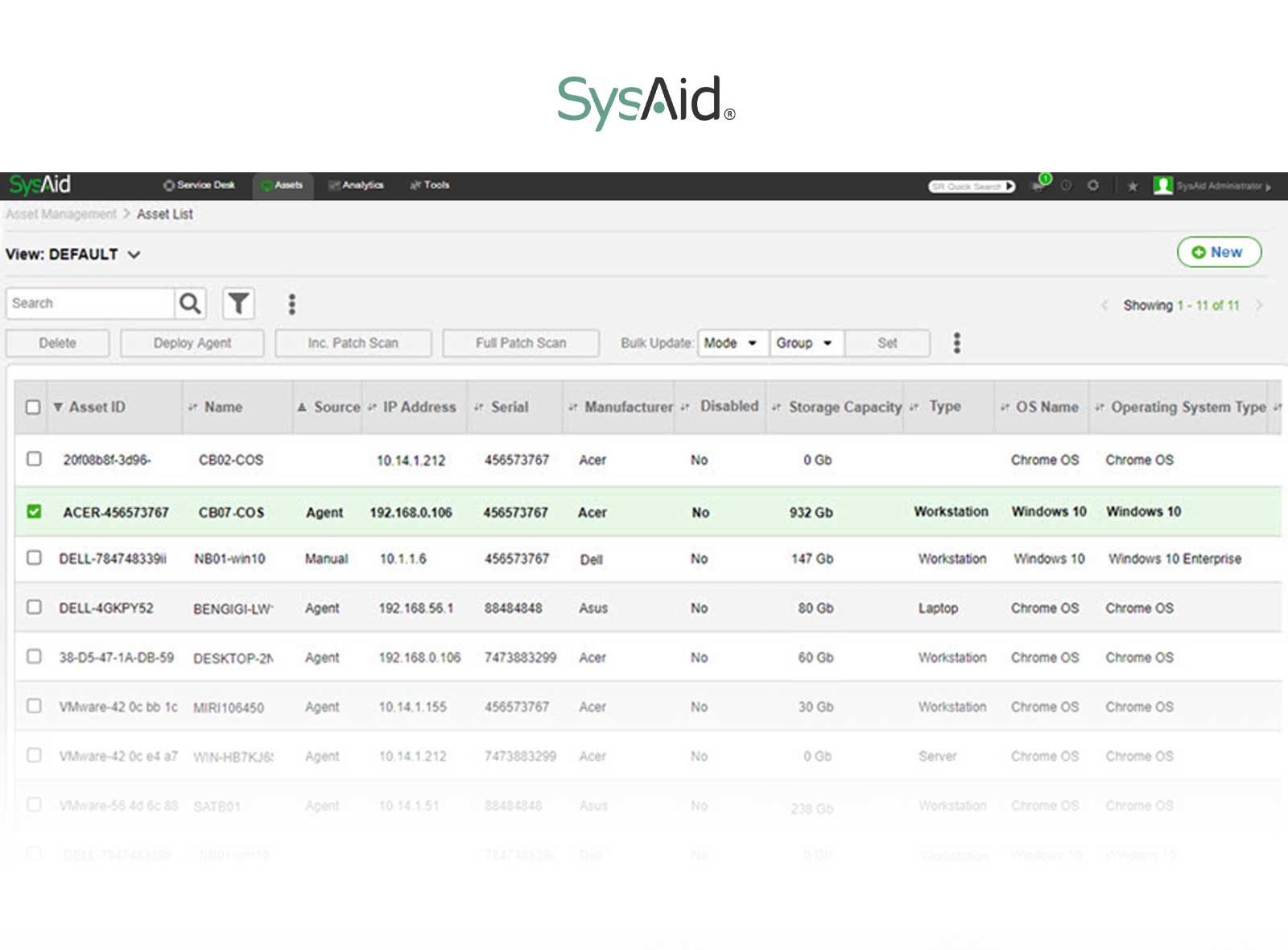Image resolution: width=1288 pixels, height=950 pixels.
Task: Click the Full Patch Scan button
Action: tap(520, 343)
